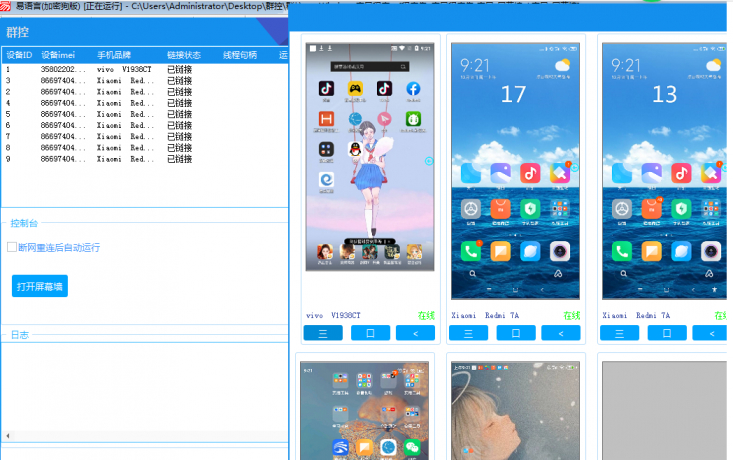Screen dimensions: 733x460
Task: Select device row with ID 3
Action: coord(145,80)
